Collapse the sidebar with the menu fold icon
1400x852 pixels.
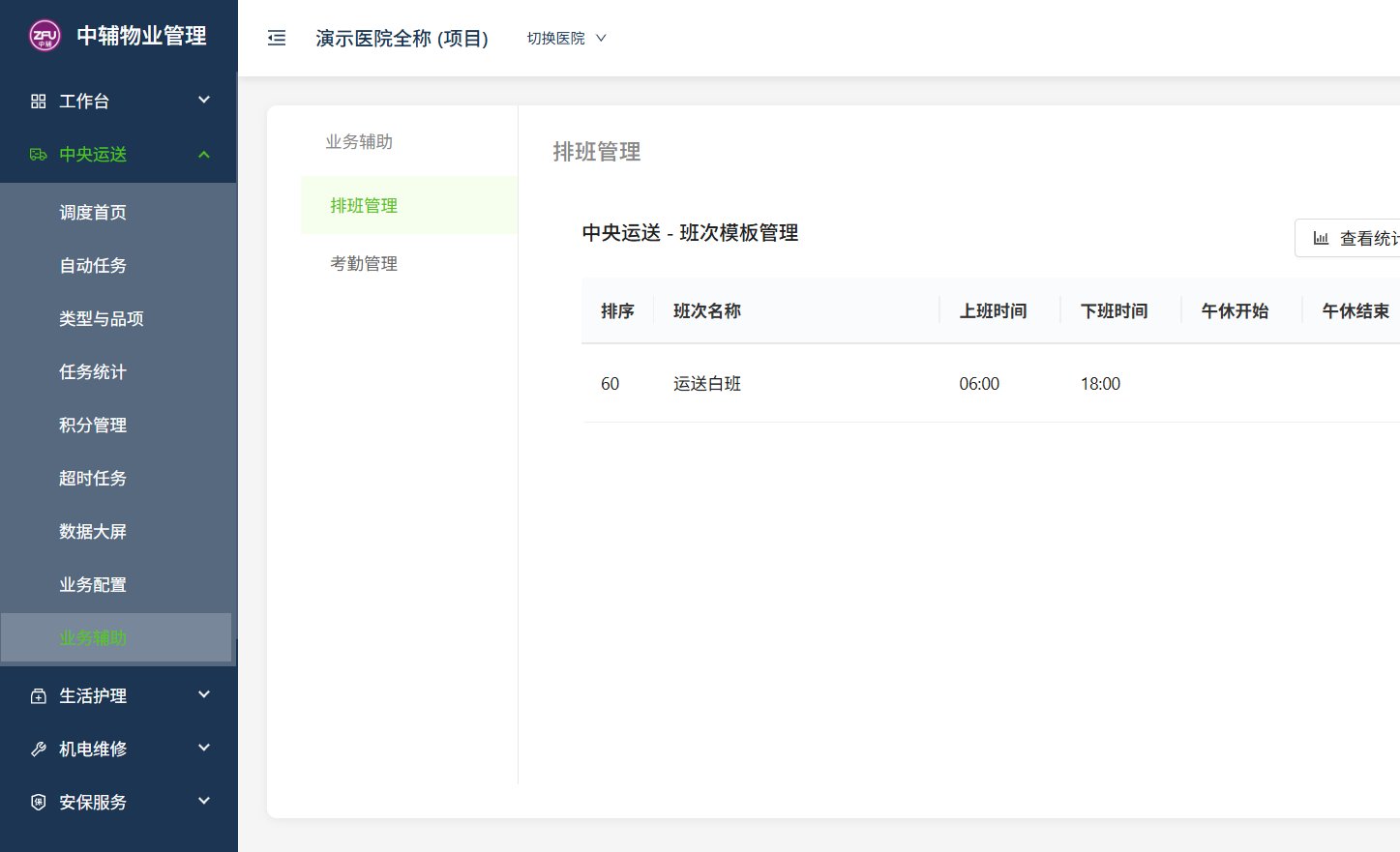coord(277,38)
